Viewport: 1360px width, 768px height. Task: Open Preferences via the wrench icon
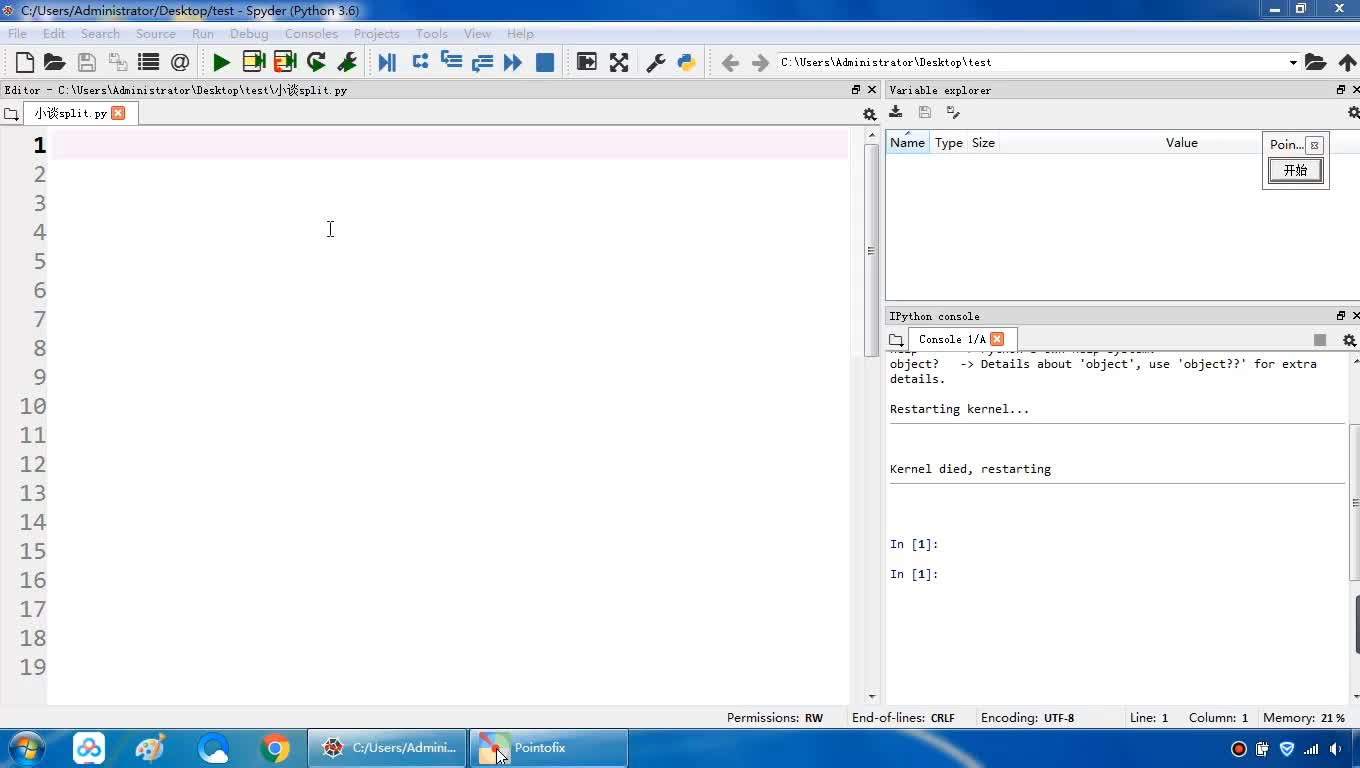656,62
